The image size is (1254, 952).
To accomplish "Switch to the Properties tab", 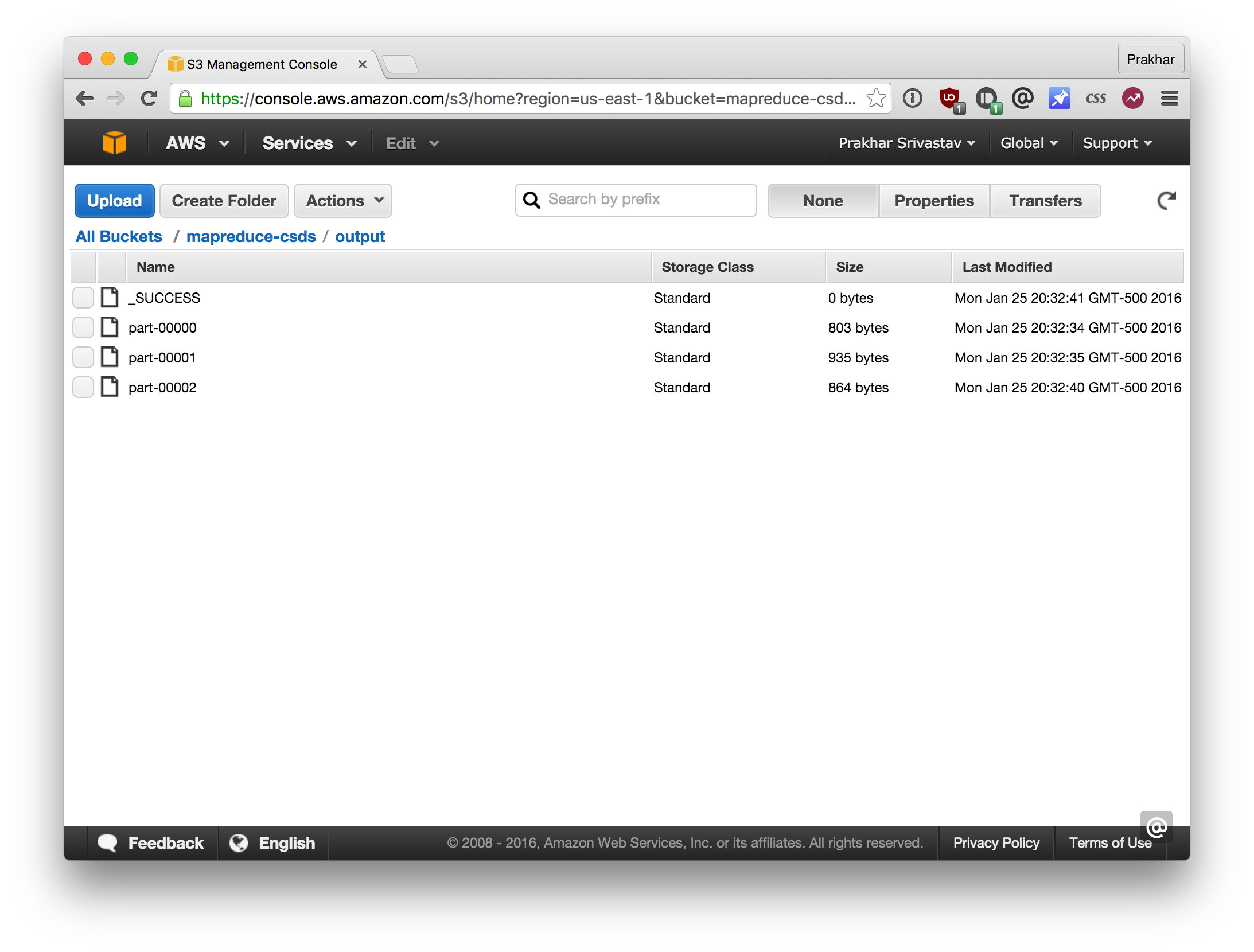I will click(934, 201).
